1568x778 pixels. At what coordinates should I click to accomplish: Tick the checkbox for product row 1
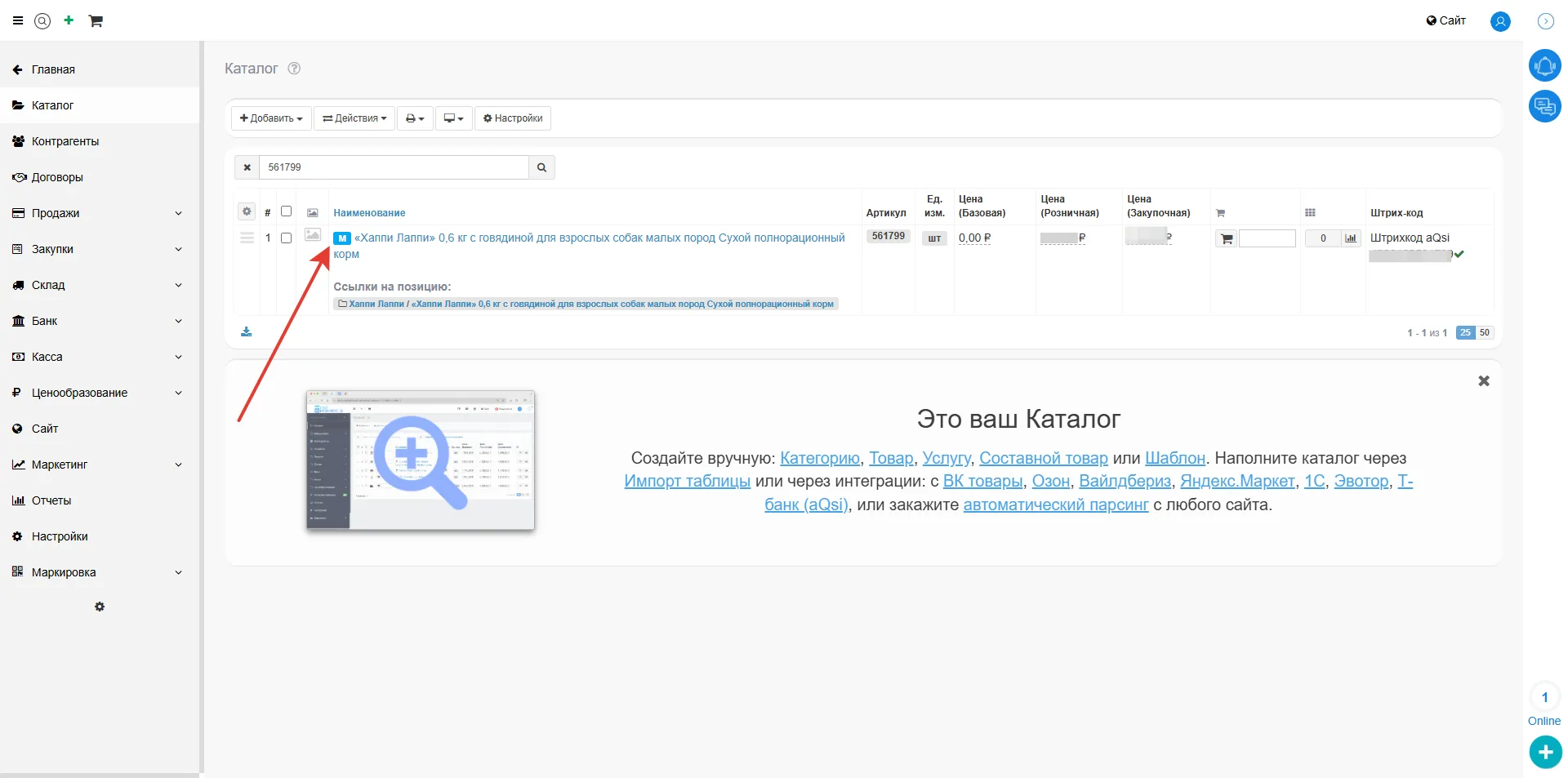[x=286, y=238]
